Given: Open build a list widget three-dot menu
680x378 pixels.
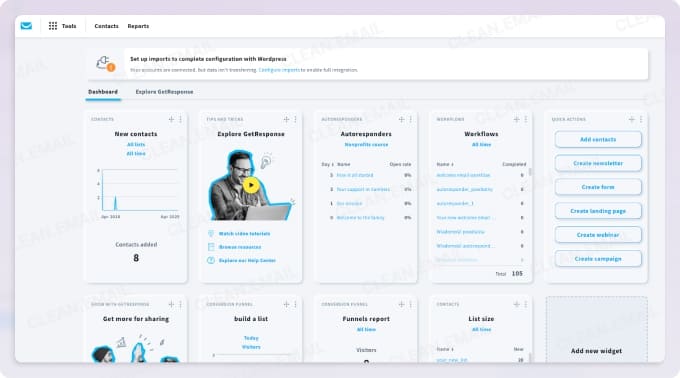Looking at the screenshot, I should pyautogui.click(x=295, y=304).
